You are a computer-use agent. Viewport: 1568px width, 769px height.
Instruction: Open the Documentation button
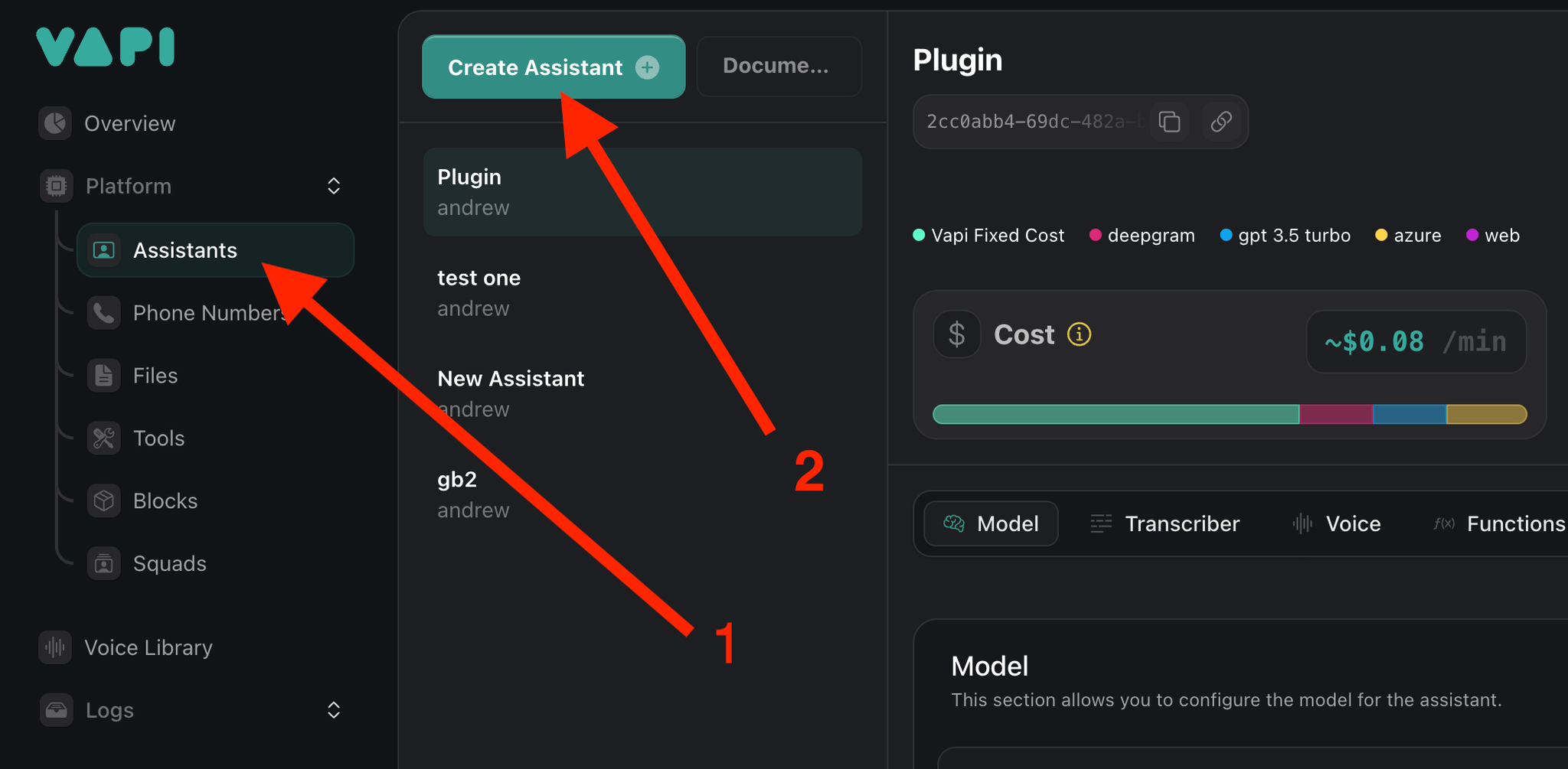pyautogui.click(x=779, y=67)
